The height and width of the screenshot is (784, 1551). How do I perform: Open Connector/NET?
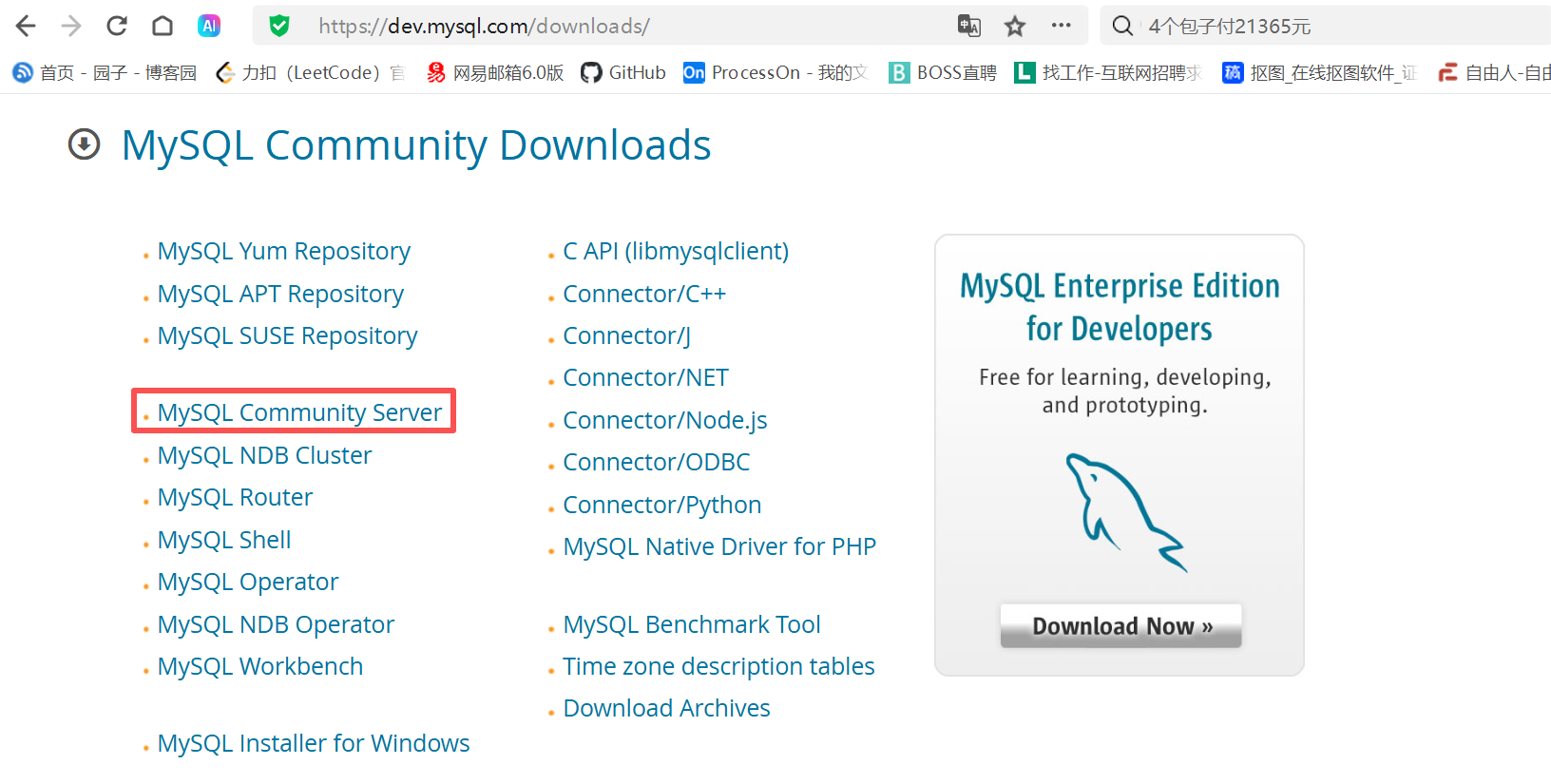(x=646, y=377)
